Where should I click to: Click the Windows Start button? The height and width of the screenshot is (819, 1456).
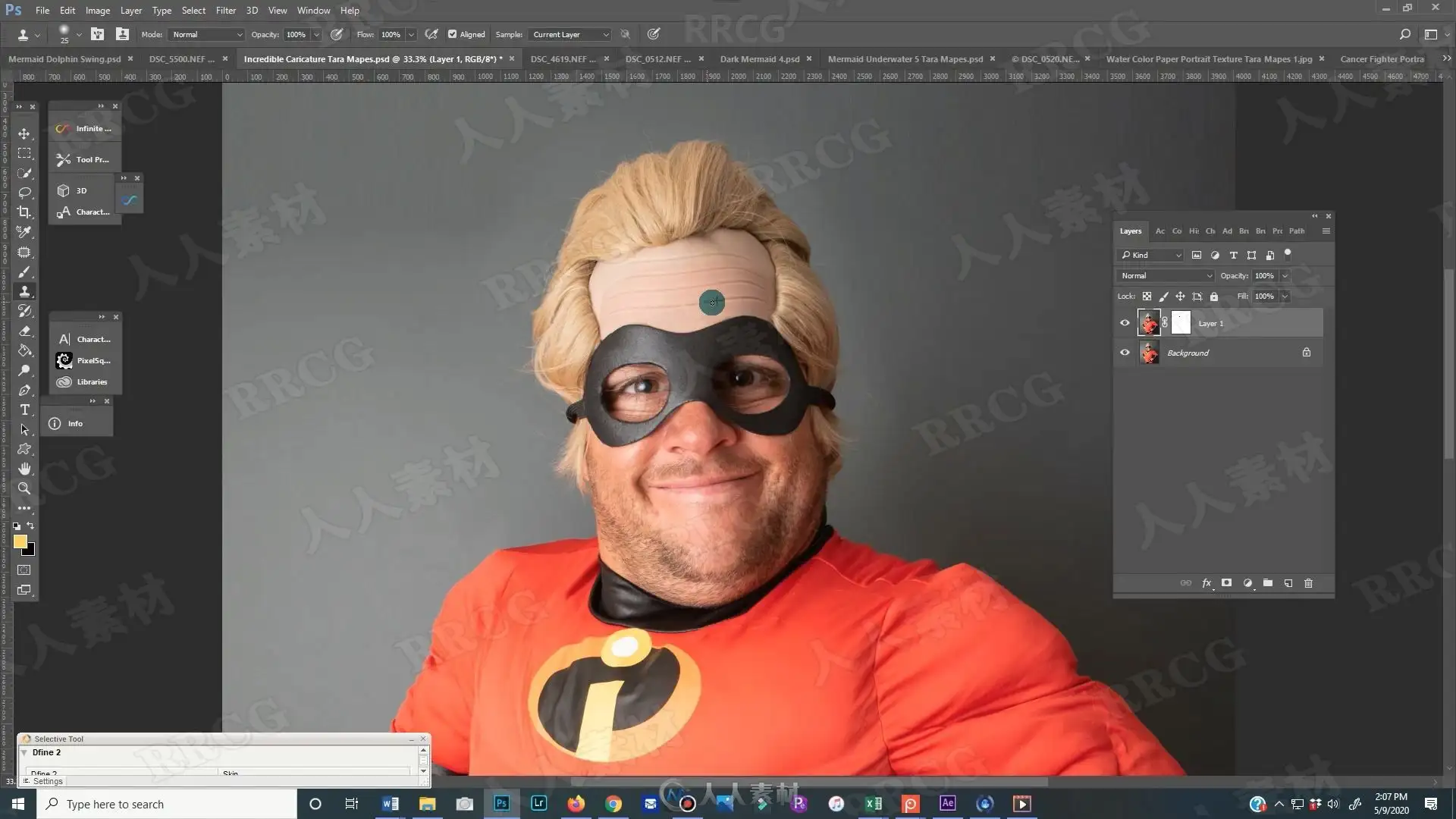18,804
